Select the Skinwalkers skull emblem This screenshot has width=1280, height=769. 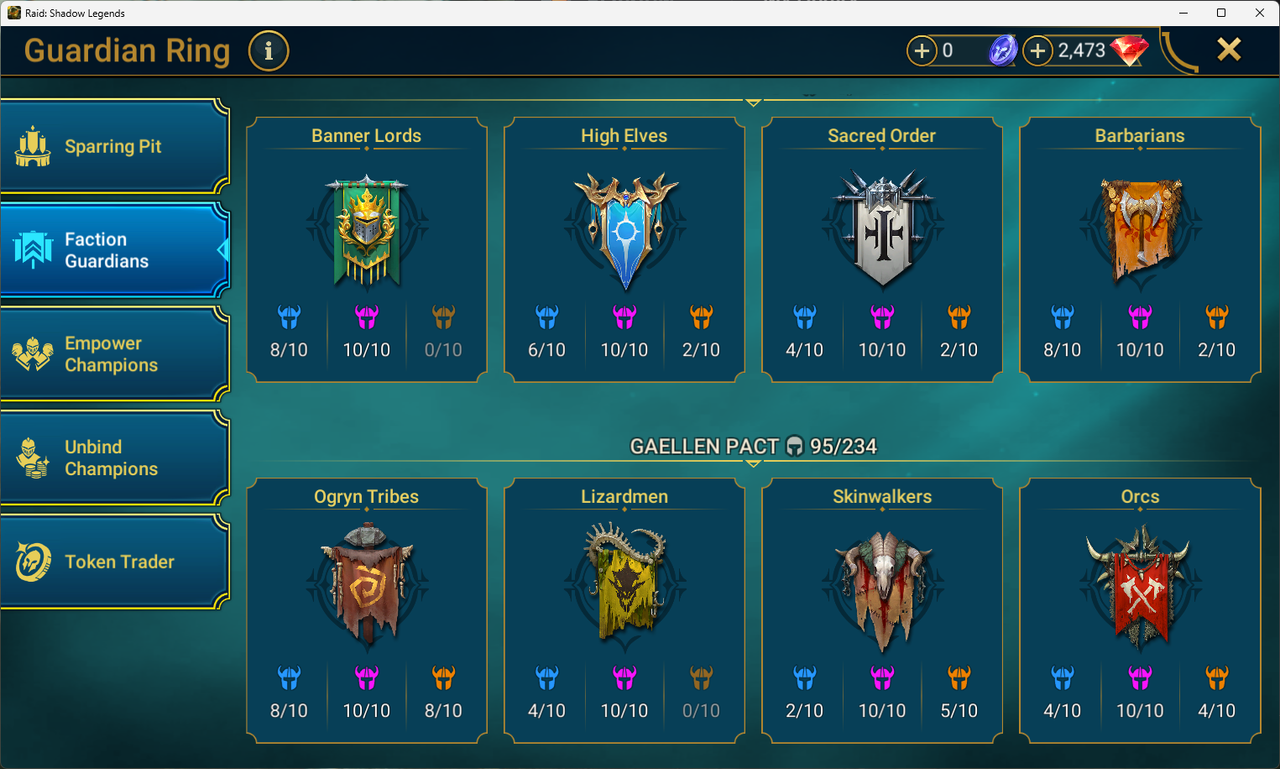tap(882, 590)
